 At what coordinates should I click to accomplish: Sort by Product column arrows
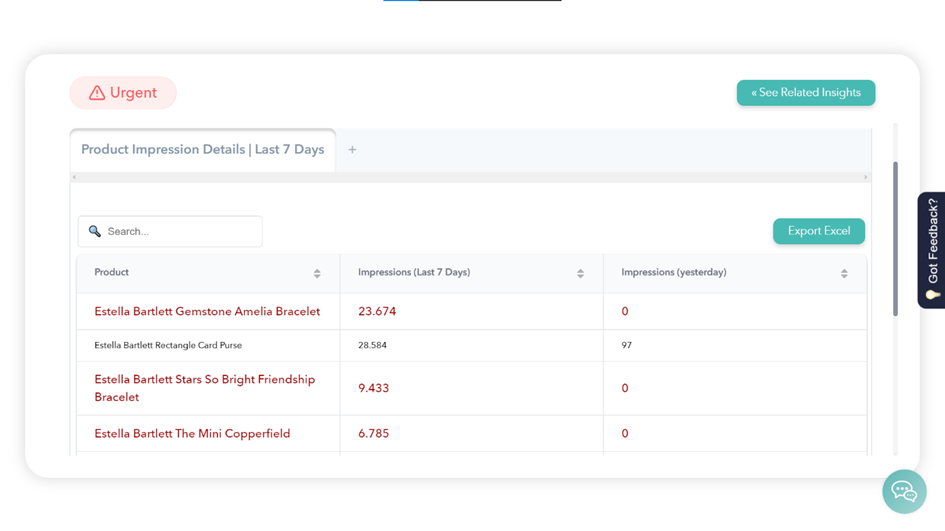point(317,273)
